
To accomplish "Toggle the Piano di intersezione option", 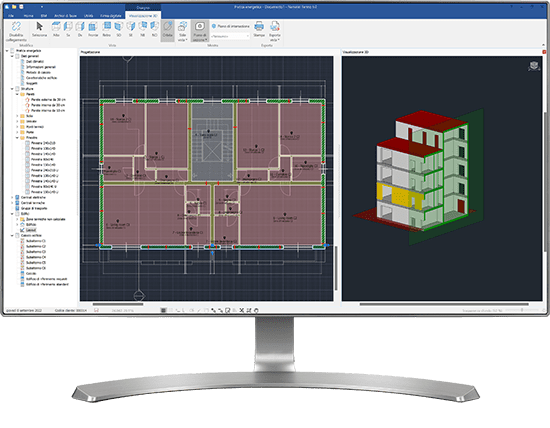I will tap(230, 26).
